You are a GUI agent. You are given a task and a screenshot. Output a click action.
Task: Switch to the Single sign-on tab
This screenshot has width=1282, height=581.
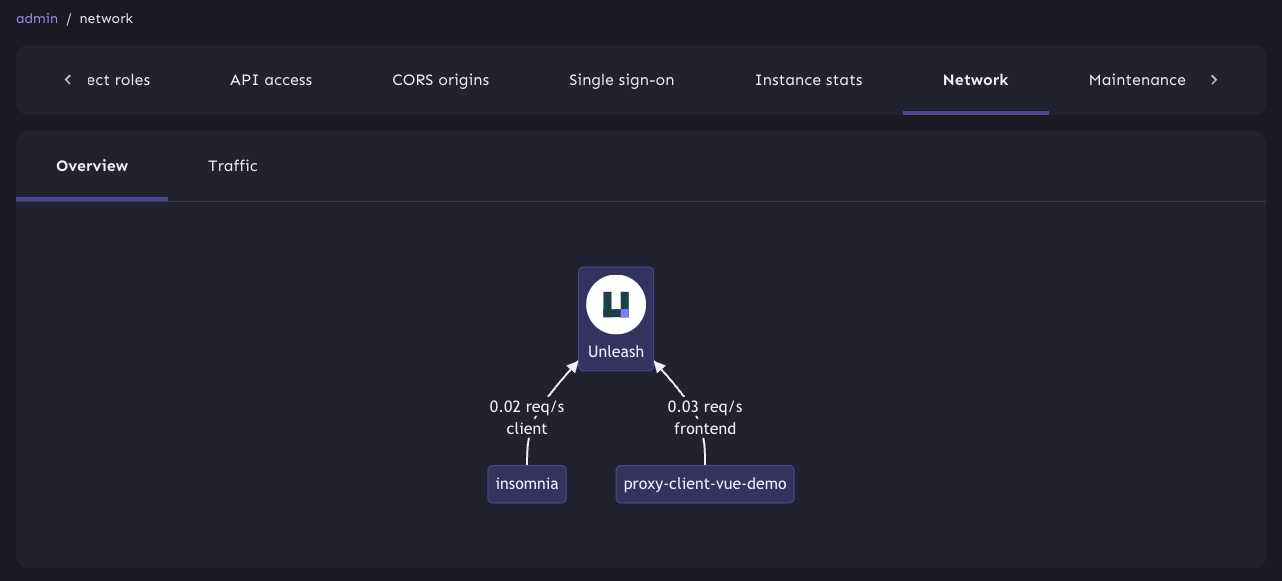point(622,80)
